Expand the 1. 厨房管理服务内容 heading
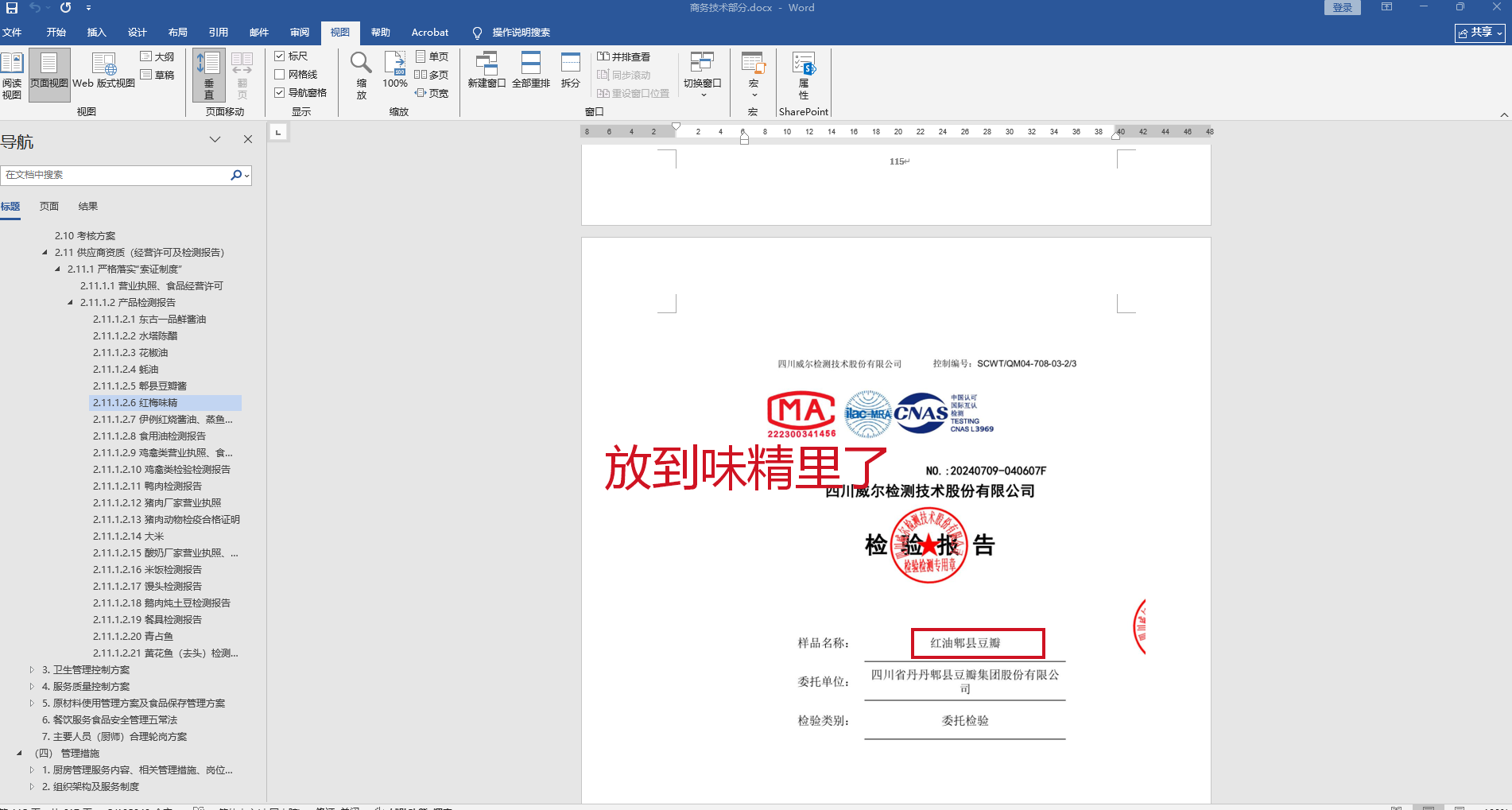1512x810 pixels. click(x=33, y=770)
